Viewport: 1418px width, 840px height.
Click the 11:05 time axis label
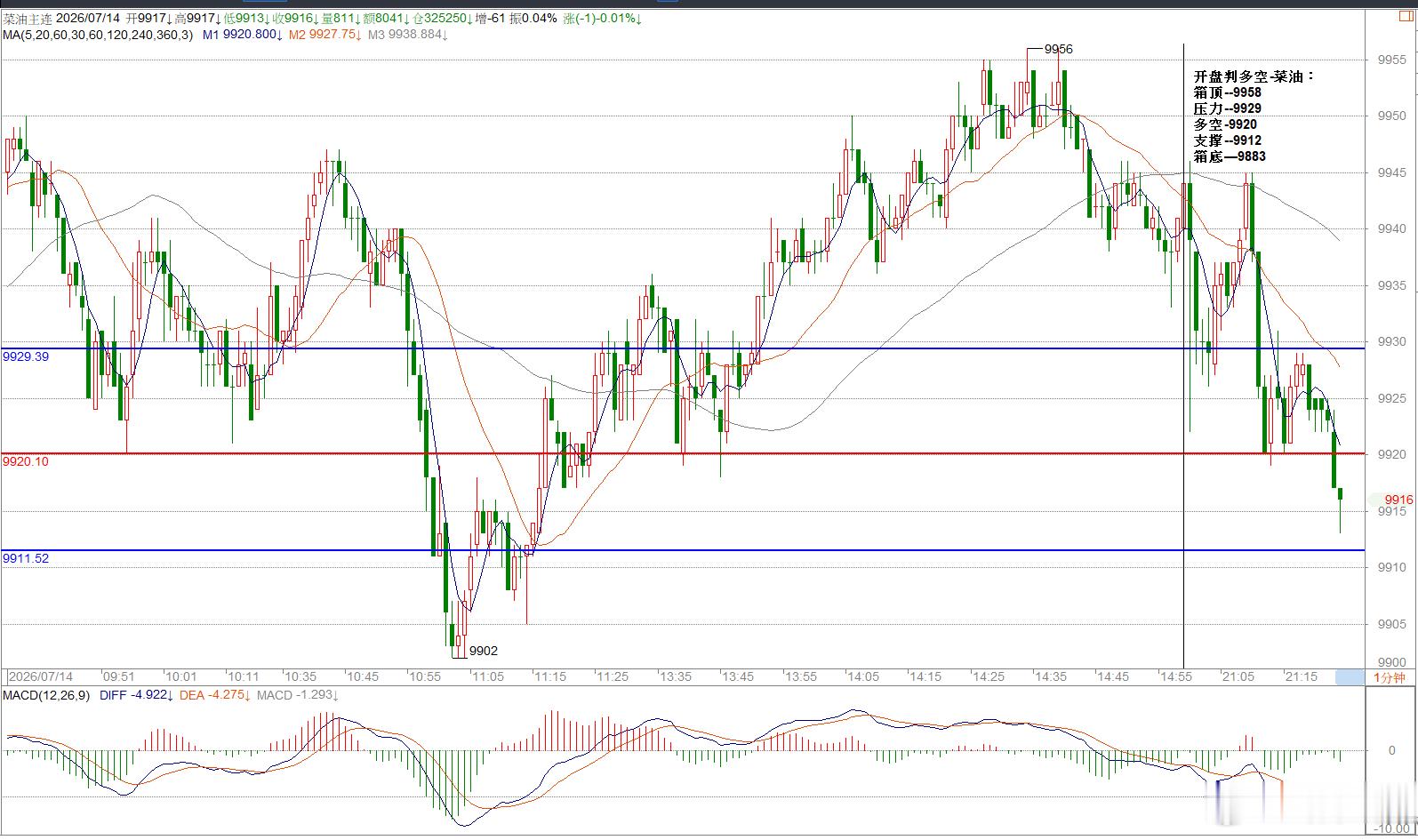[487, 676]
